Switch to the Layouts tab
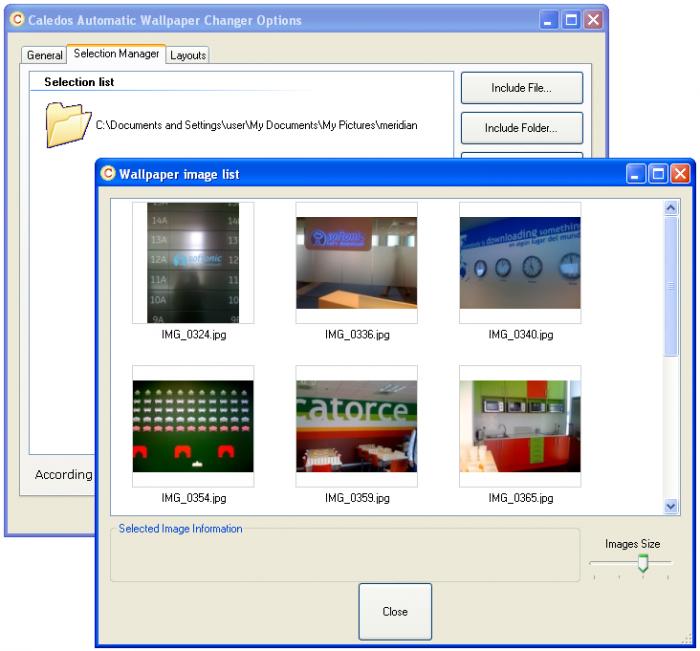700x651 pixels. click(188, 55)
